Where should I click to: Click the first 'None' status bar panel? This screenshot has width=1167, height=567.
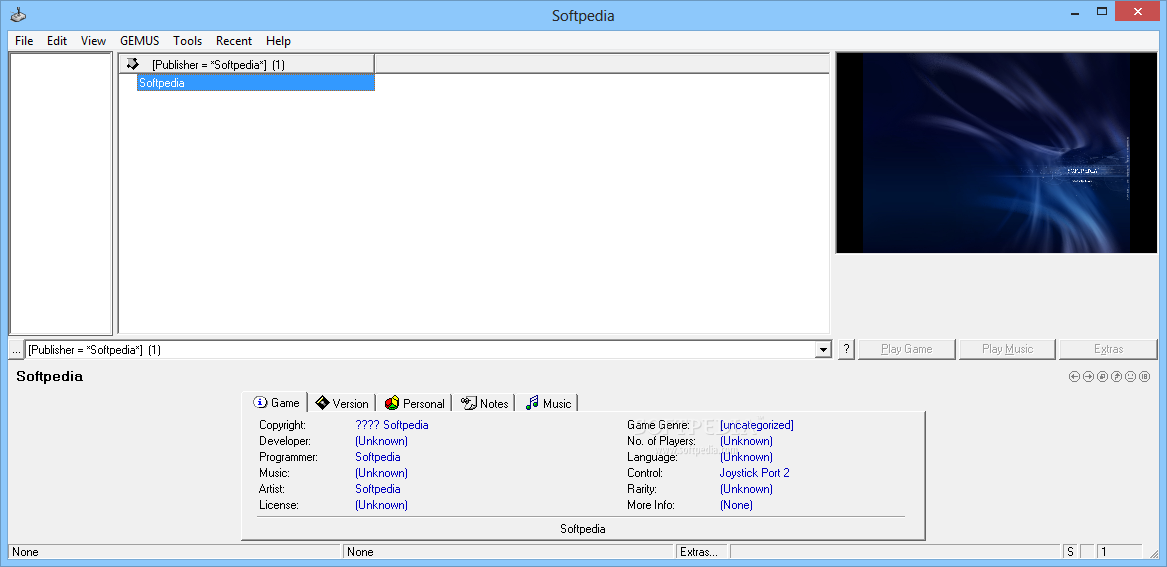174,551
